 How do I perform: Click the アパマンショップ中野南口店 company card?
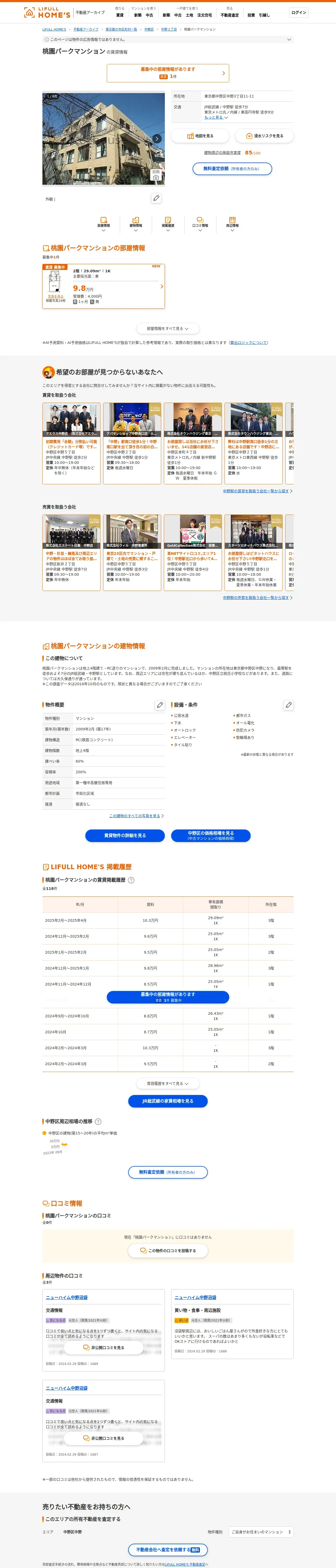[x=132, y=443]
